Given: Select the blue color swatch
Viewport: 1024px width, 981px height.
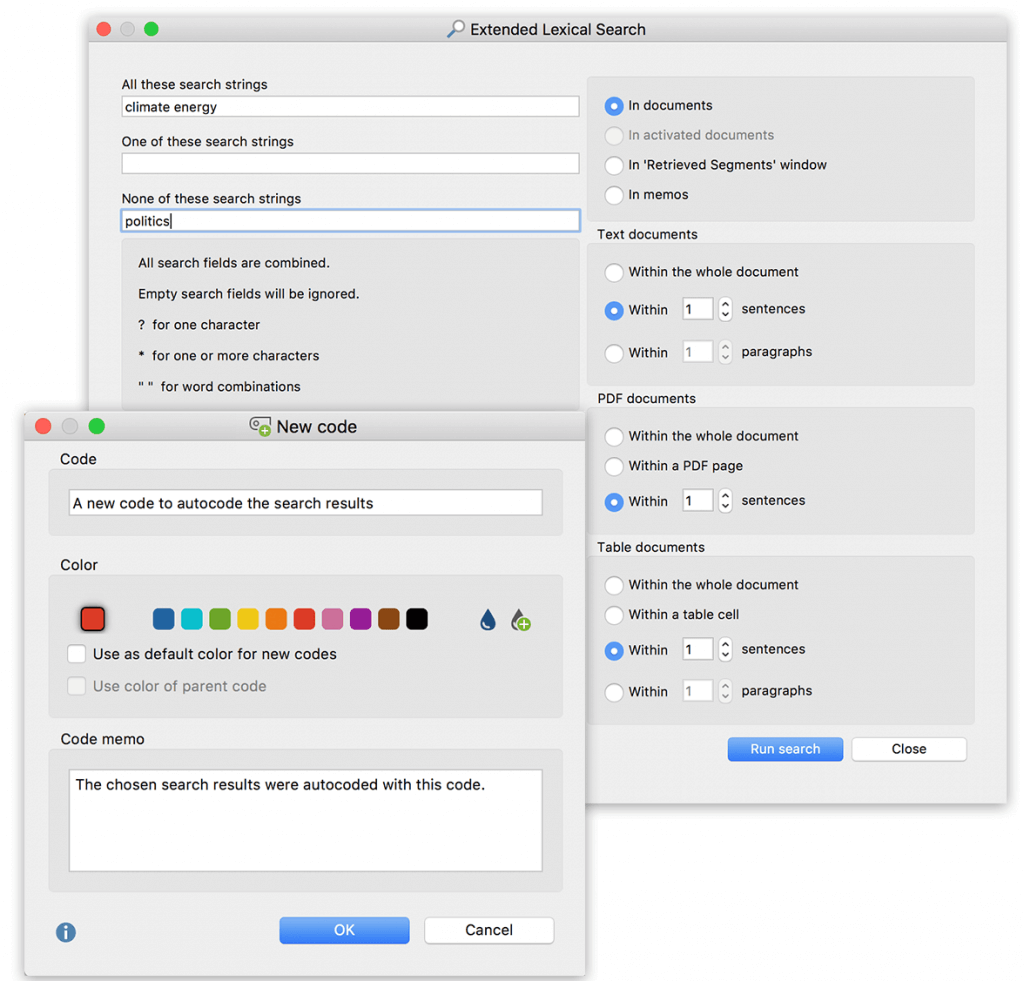Looking at the screenshot, I should click(163, 619).
